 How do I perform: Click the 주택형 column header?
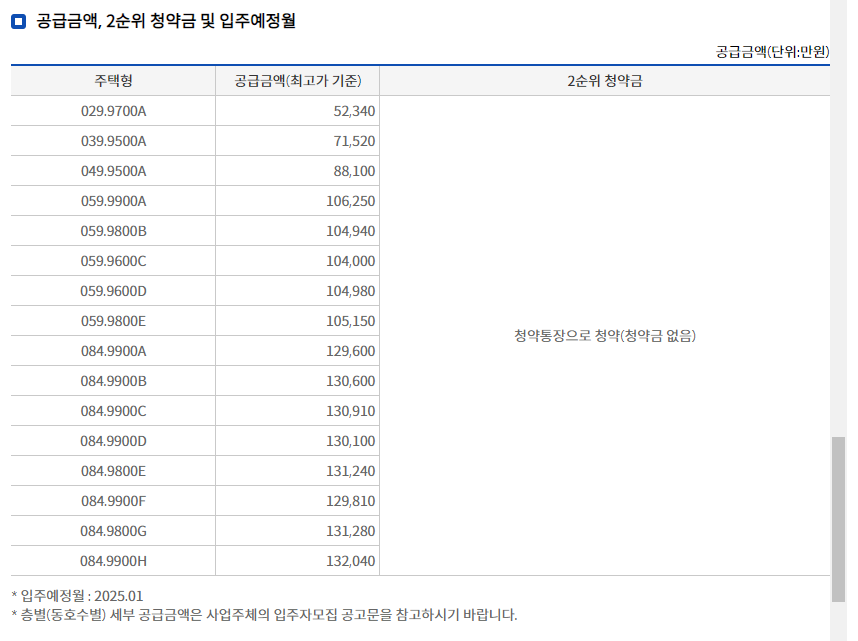[113, 81]
